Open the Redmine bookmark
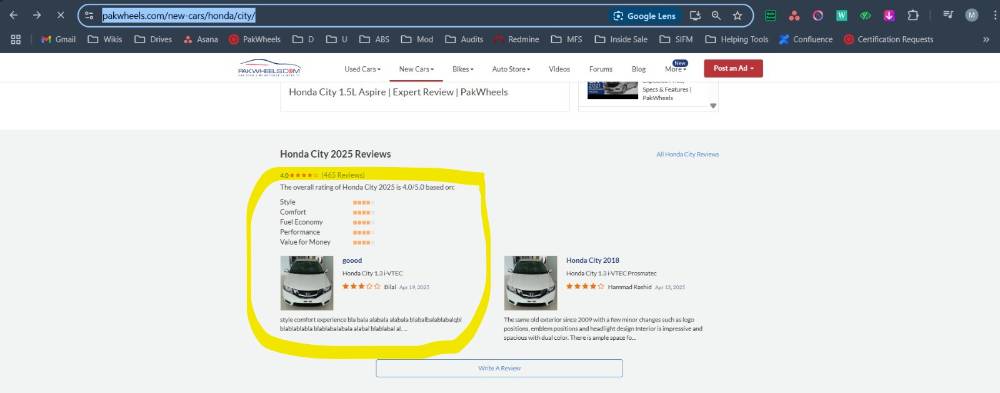The image size is (1000, 393). coord(516,39)
